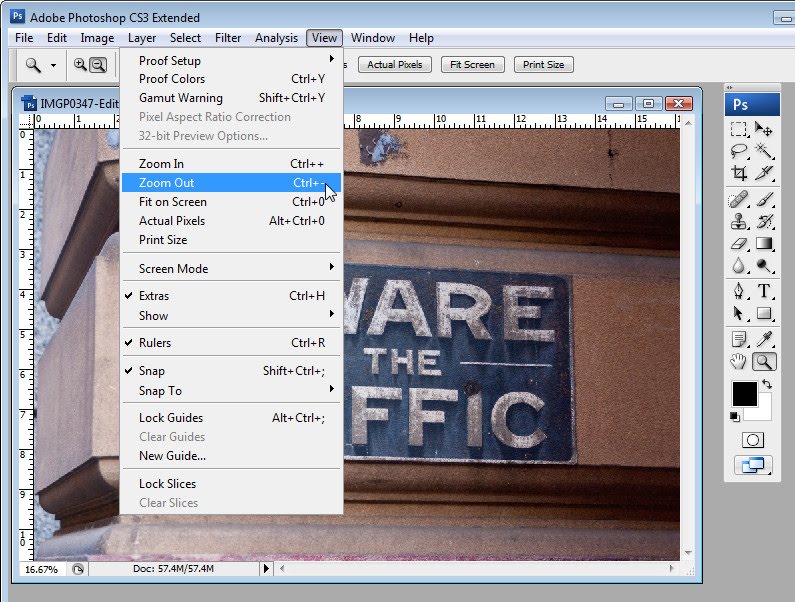
Task: Select the Move tool
Action: click(764, 129)
